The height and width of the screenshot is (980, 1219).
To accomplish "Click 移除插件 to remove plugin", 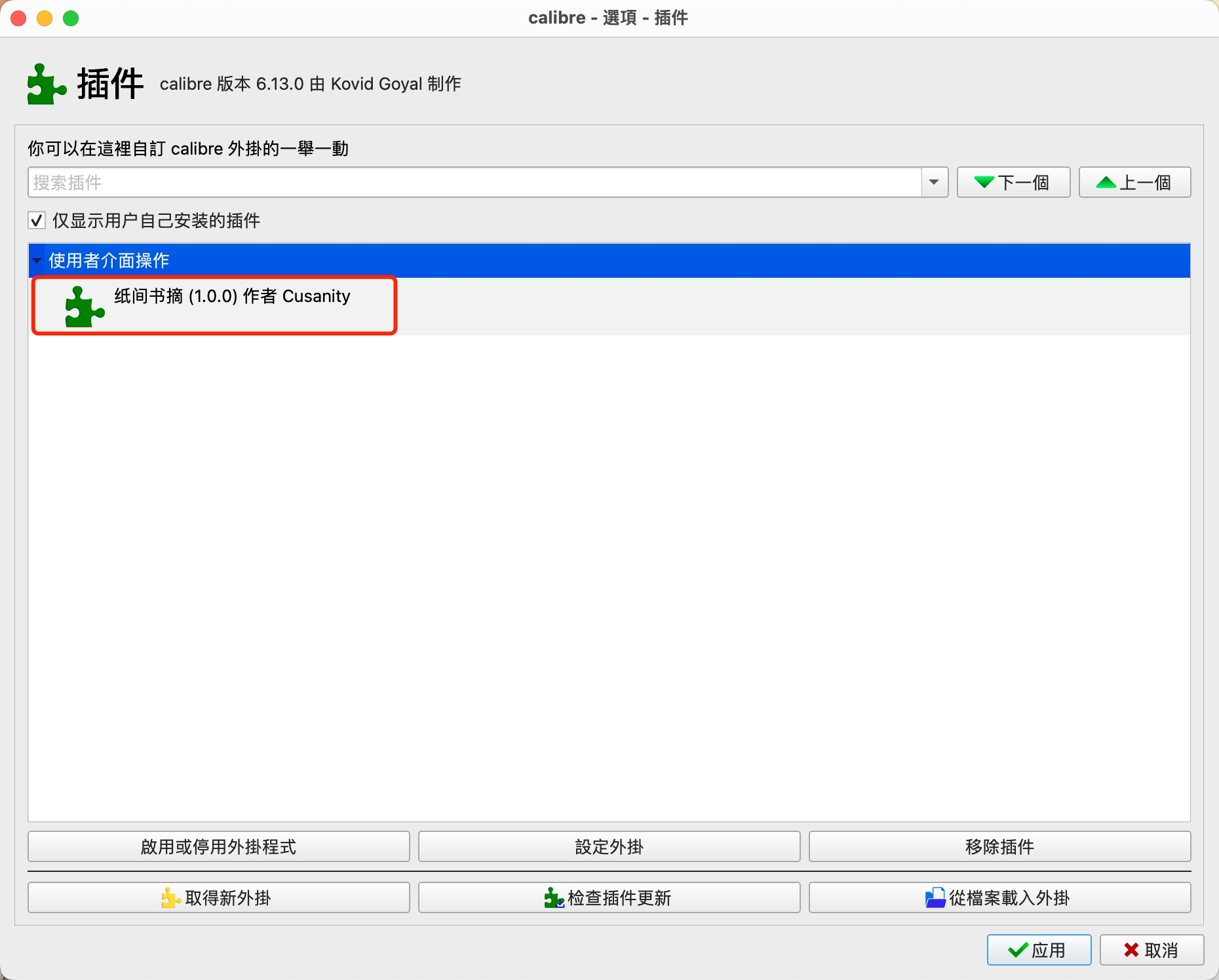I will pos(999,846).
